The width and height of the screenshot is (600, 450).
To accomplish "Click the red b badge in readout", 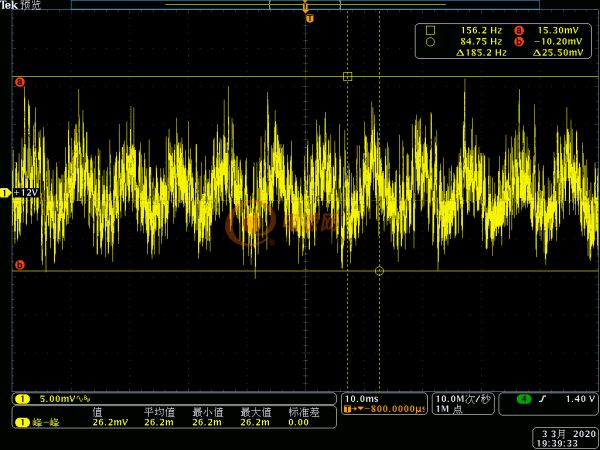I will point(519,42).
